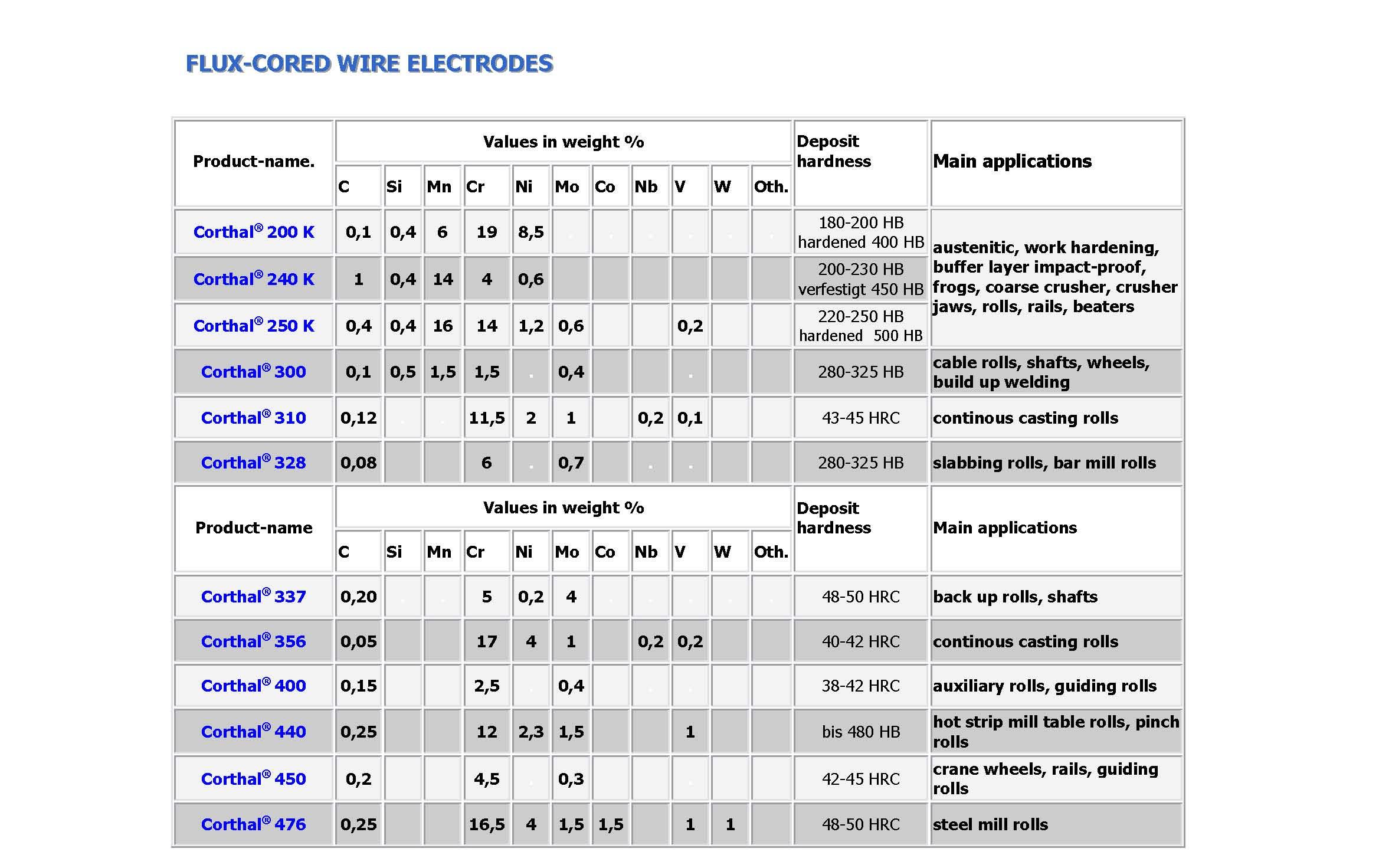The width and height of the screenshot is (1379, 868).
Task: Click the C value 0,12 for Corthal 310
Action: [x=358, y=418]
